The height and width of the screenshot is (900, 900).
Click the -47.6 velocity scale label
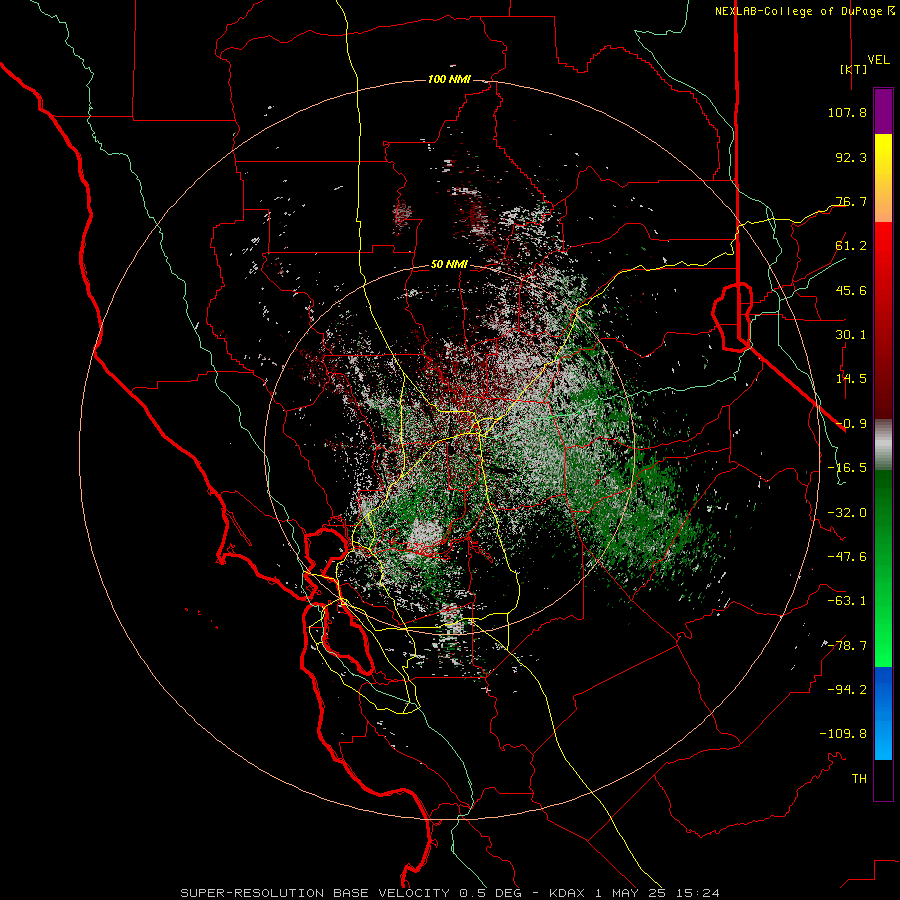[x=847, y=557]
